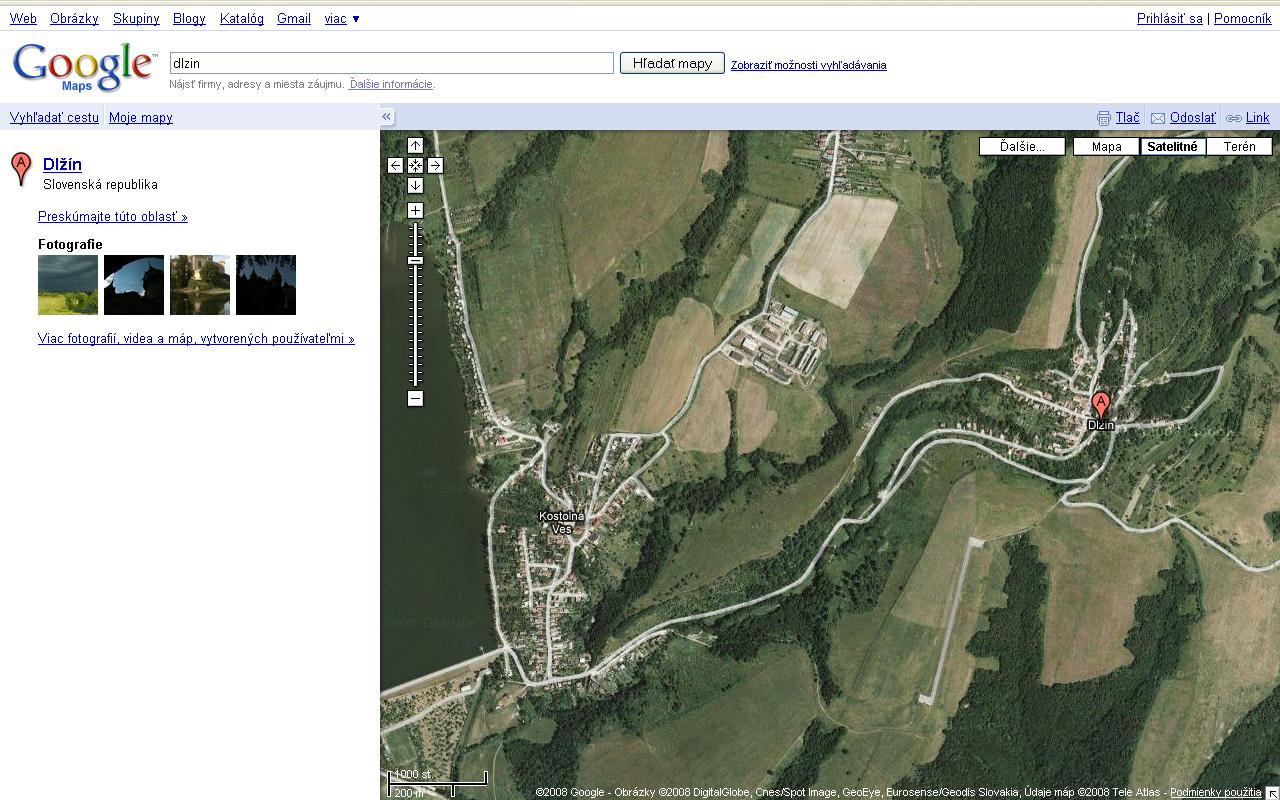
Task: Pan the map right with arrow
Action: click(x=435, y=166)
